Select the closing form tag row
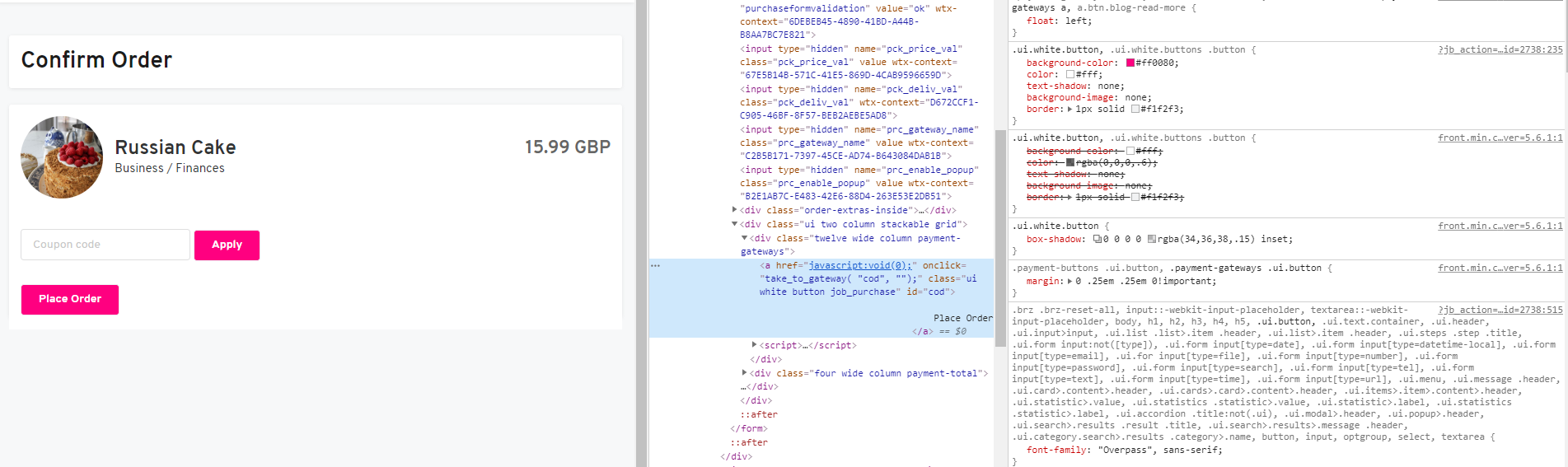Screen dimensions: 1568x467 pyautogui.click(x=748, y=428)
